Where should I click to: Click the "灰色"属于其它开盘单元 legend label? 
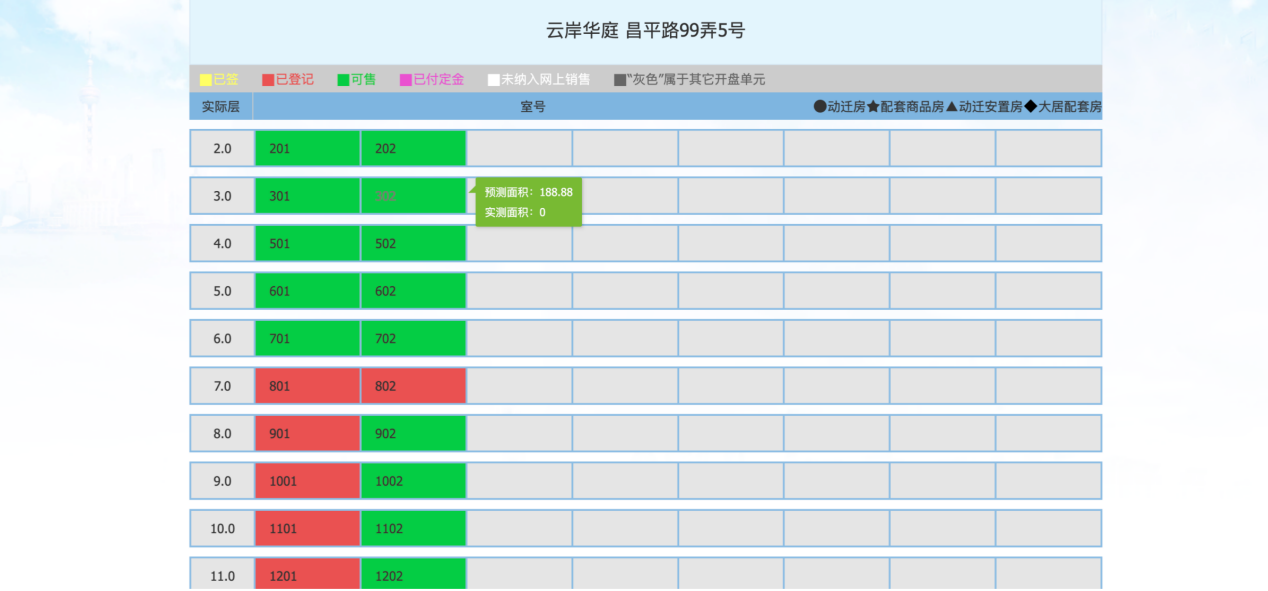[x=696, y=80]
